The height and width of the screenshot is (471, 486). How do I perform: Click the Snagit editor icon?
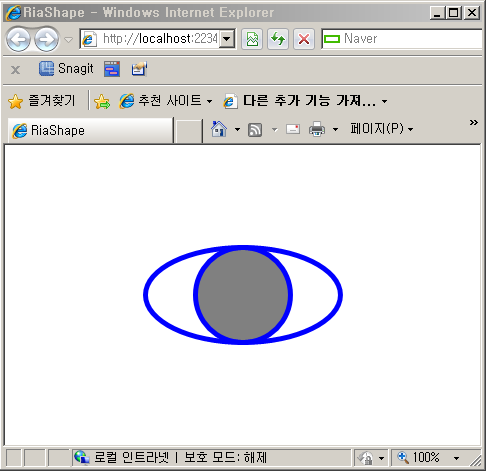[x=139, y=69]
